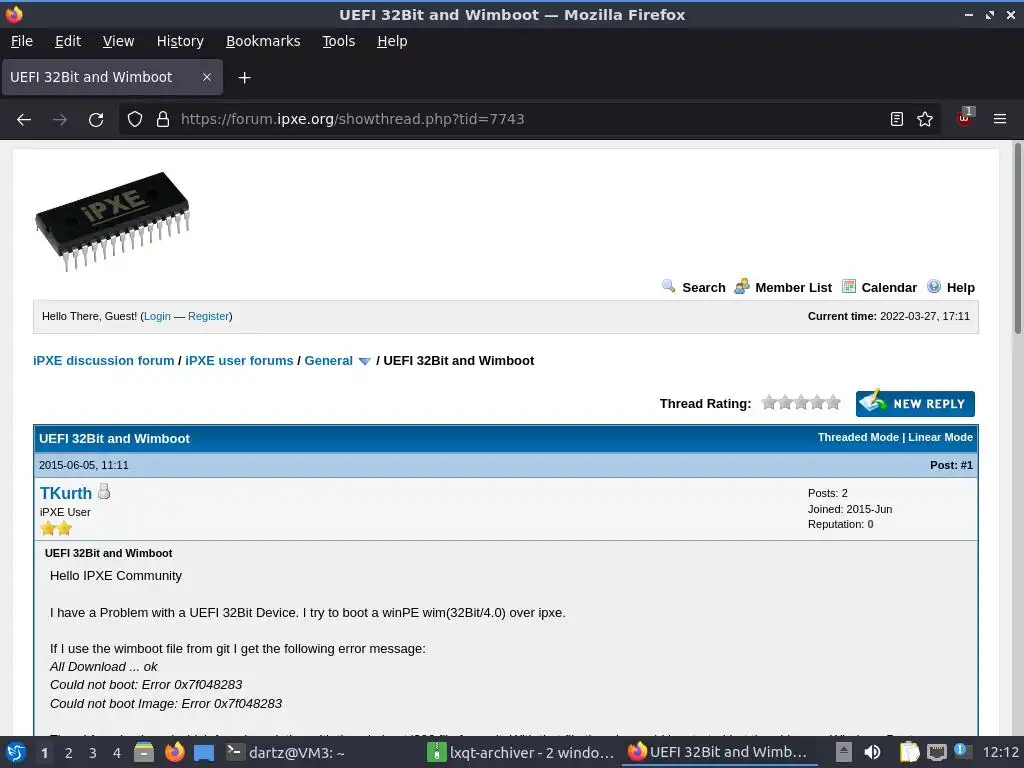Click the NEW REPLY button
Viewport: 1024px width, 768px height.
(x=915, y=404)
